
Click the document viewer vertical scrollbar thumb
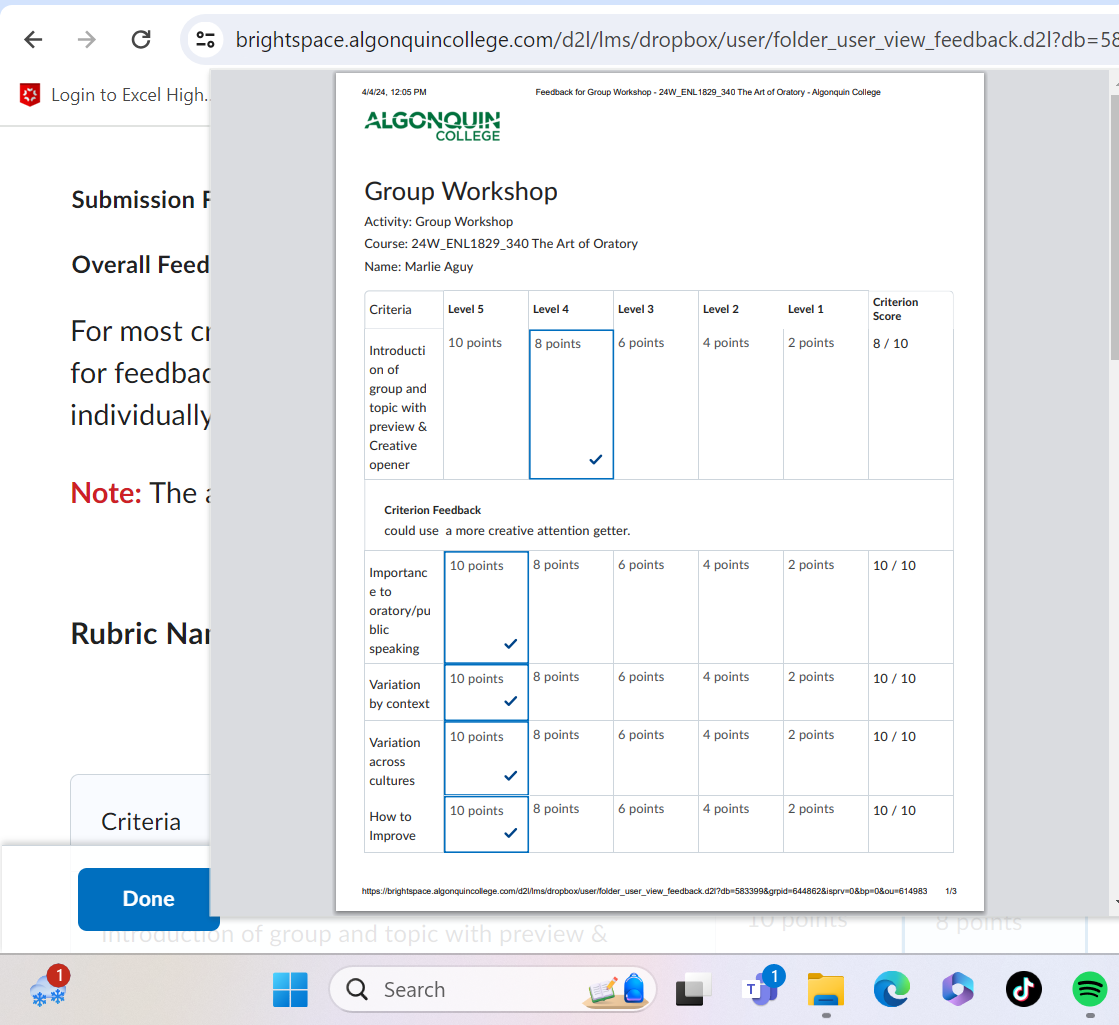click(1114, 226)
